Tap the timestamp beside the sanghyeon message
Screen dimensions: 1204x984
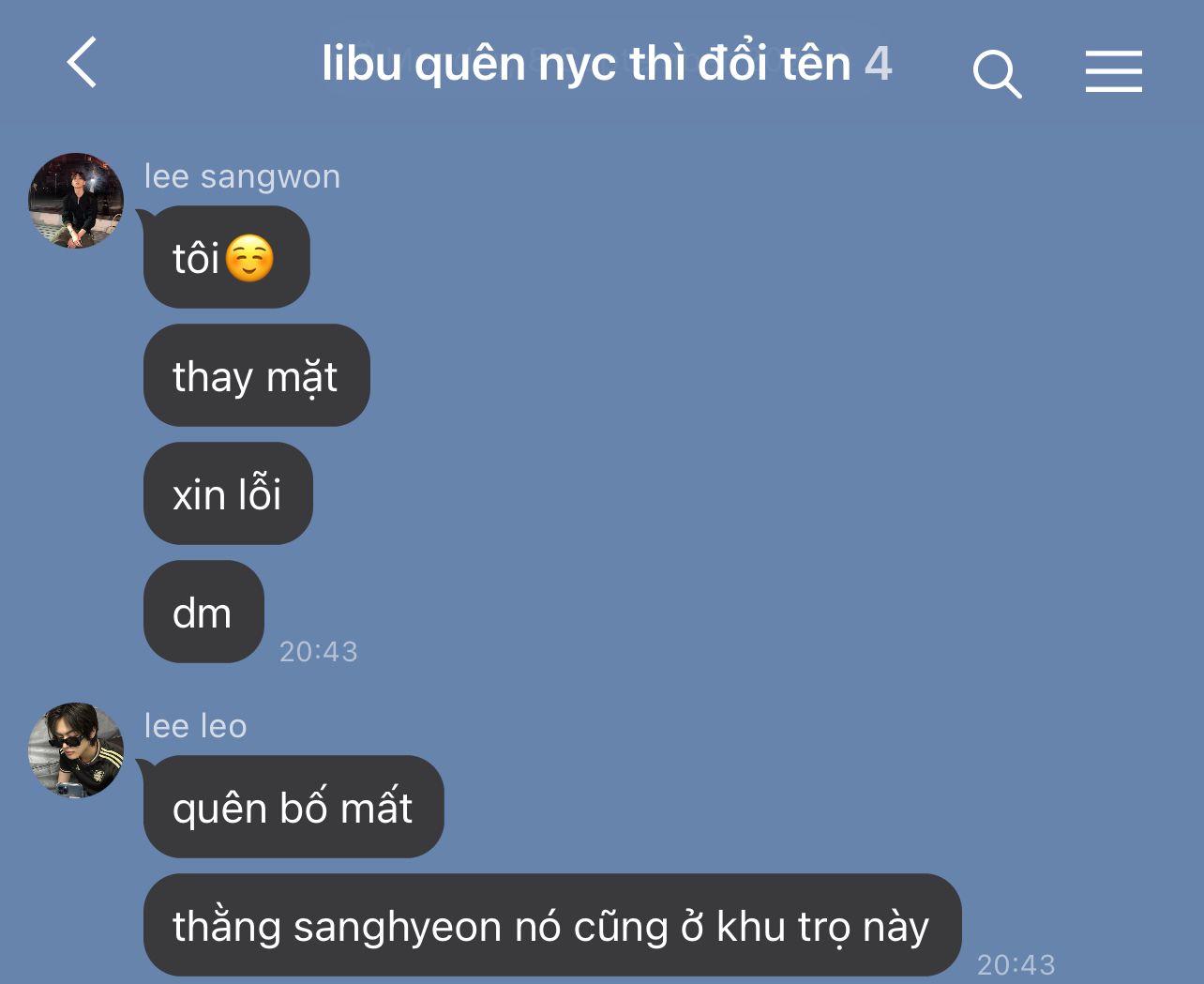pyautogui.click(x=1016, y=964)
